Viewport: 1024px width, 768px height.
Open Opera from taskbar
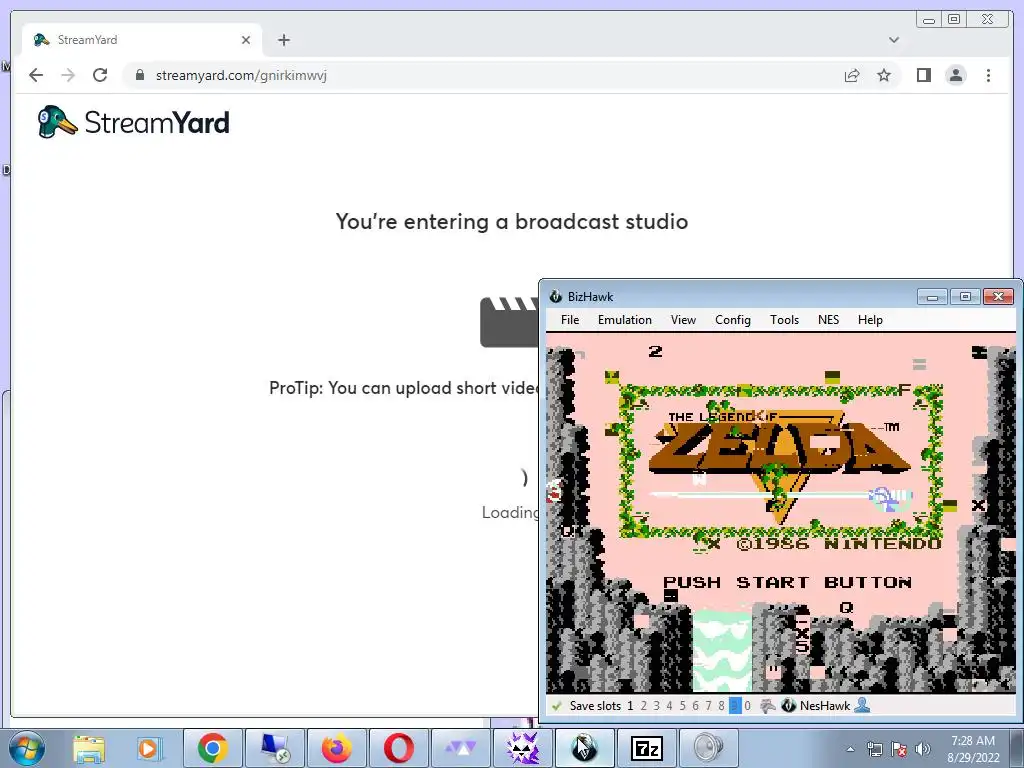pos(398,748)
